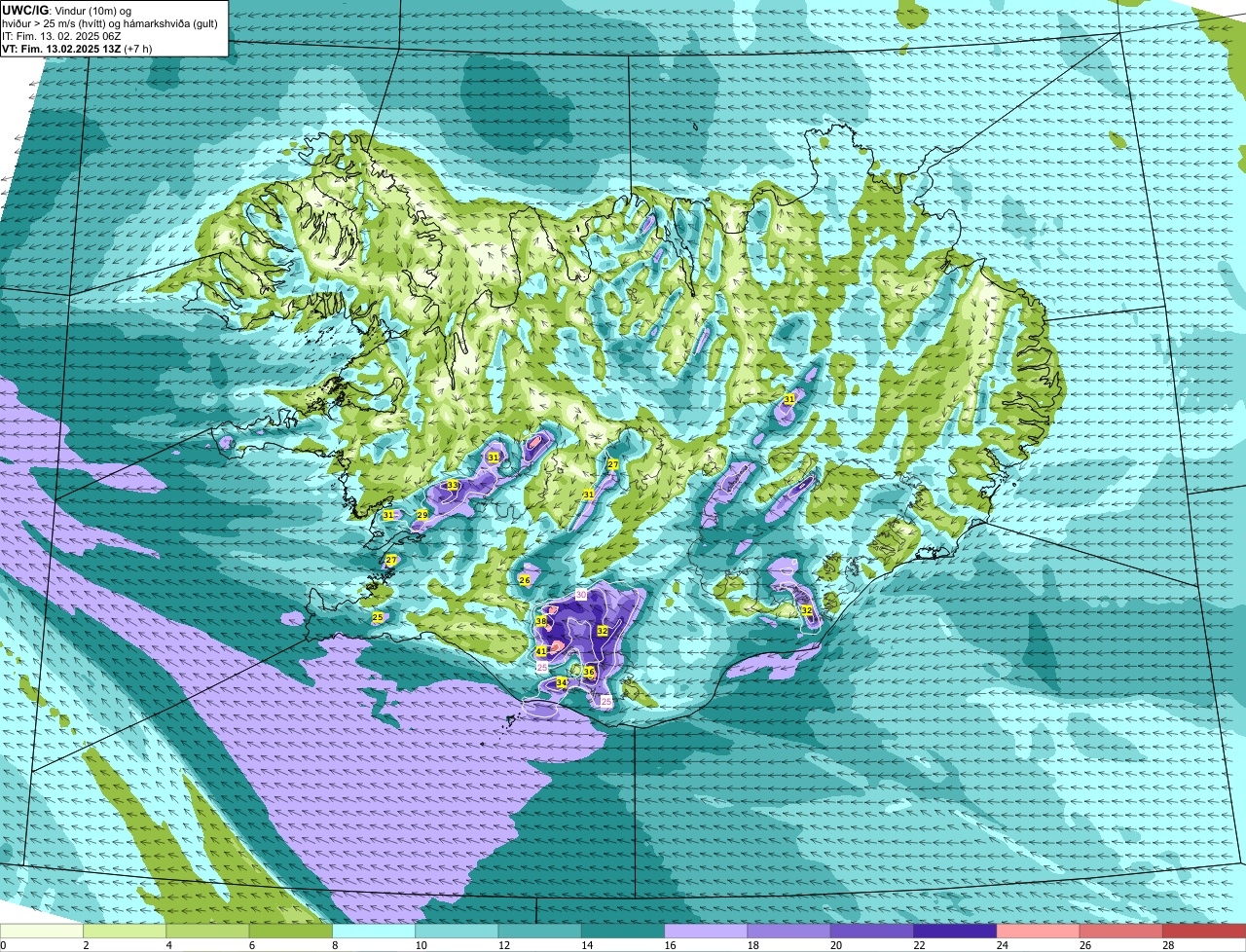Click the 16–18 m/s lavender legend swatch
1246x952 pixels.
tap(706, 932)
